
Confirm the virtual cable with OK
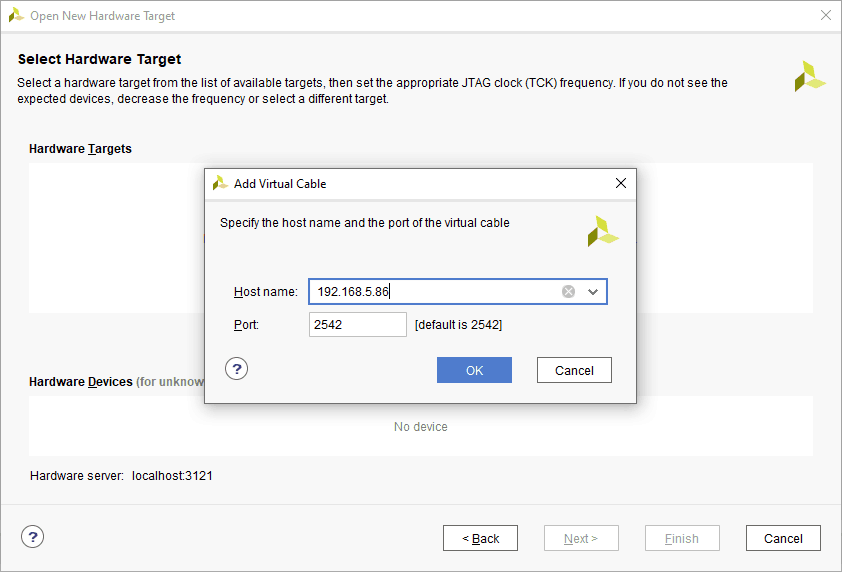(474, 370)
